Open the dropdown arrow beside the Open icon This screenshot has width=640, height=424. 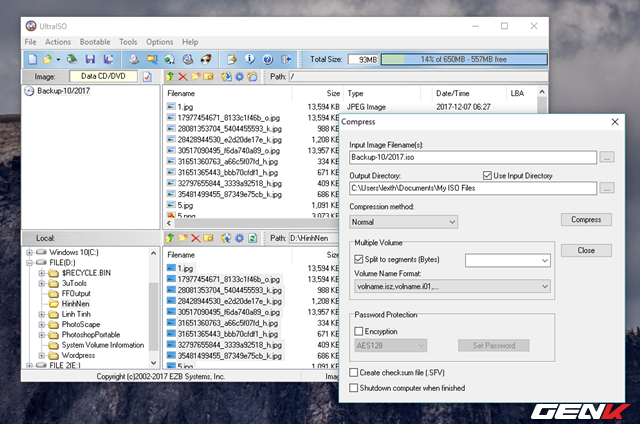(58, 60)
